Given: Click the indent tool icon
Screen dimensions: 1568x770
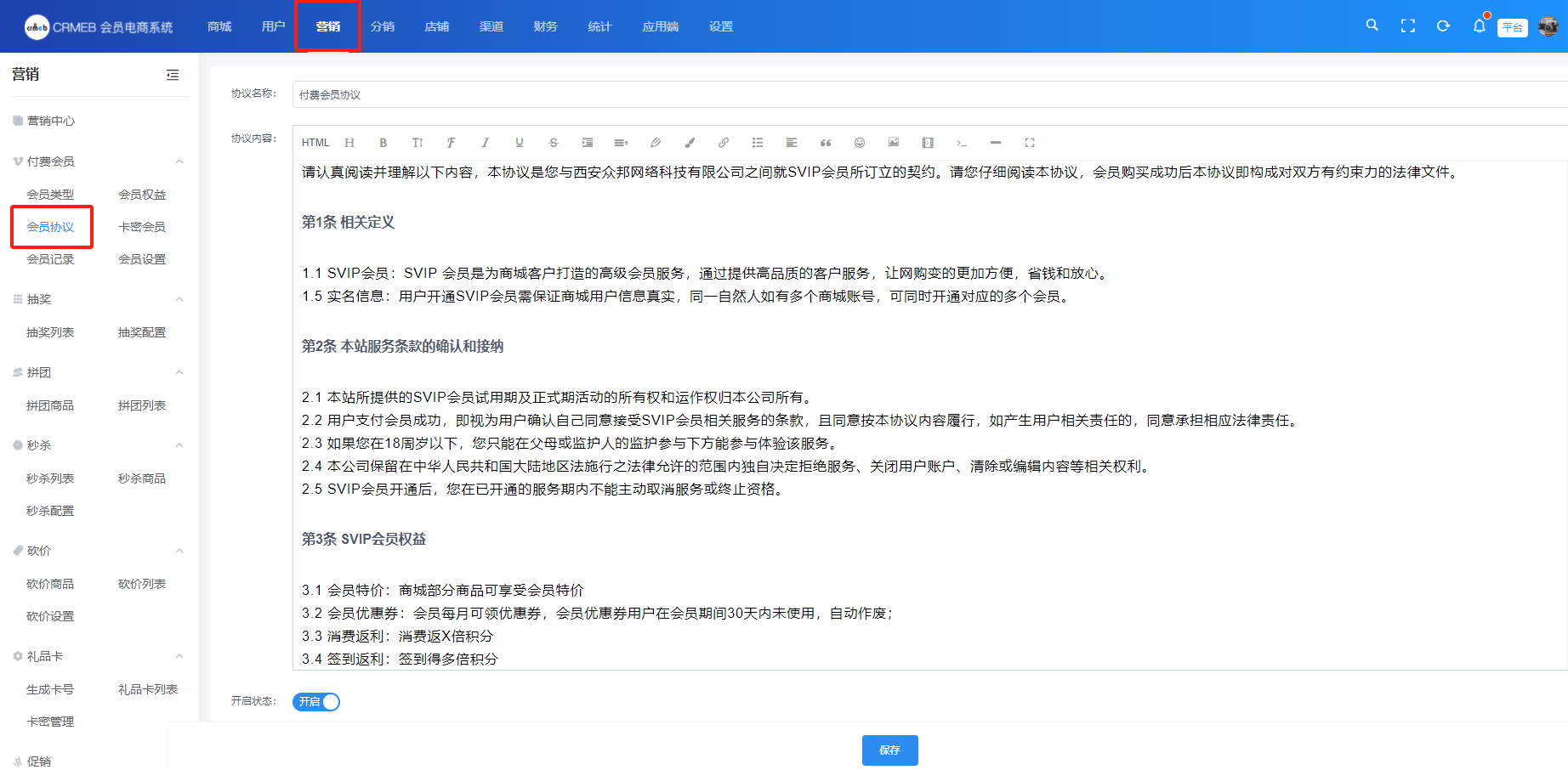Looking at the screenshot, I should [x=588, y=143].
